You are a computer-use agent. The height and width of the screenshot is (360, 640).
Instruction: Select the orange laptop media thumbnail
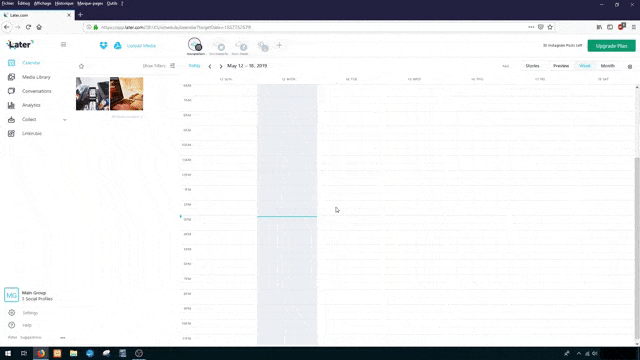tap(127, 94)
